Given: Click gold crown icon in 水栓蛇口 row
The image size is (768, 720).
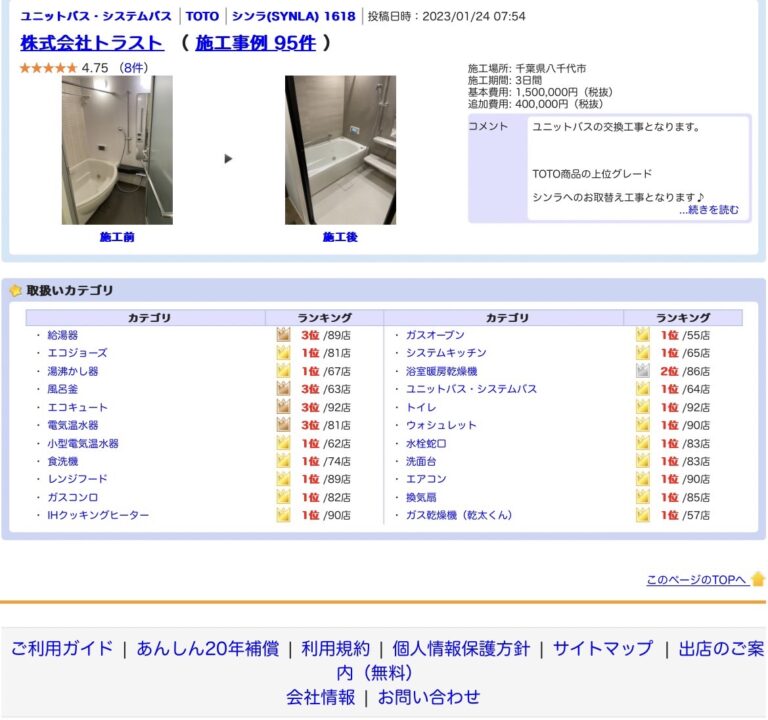Looking at the screenshot, I should point(643,443).
